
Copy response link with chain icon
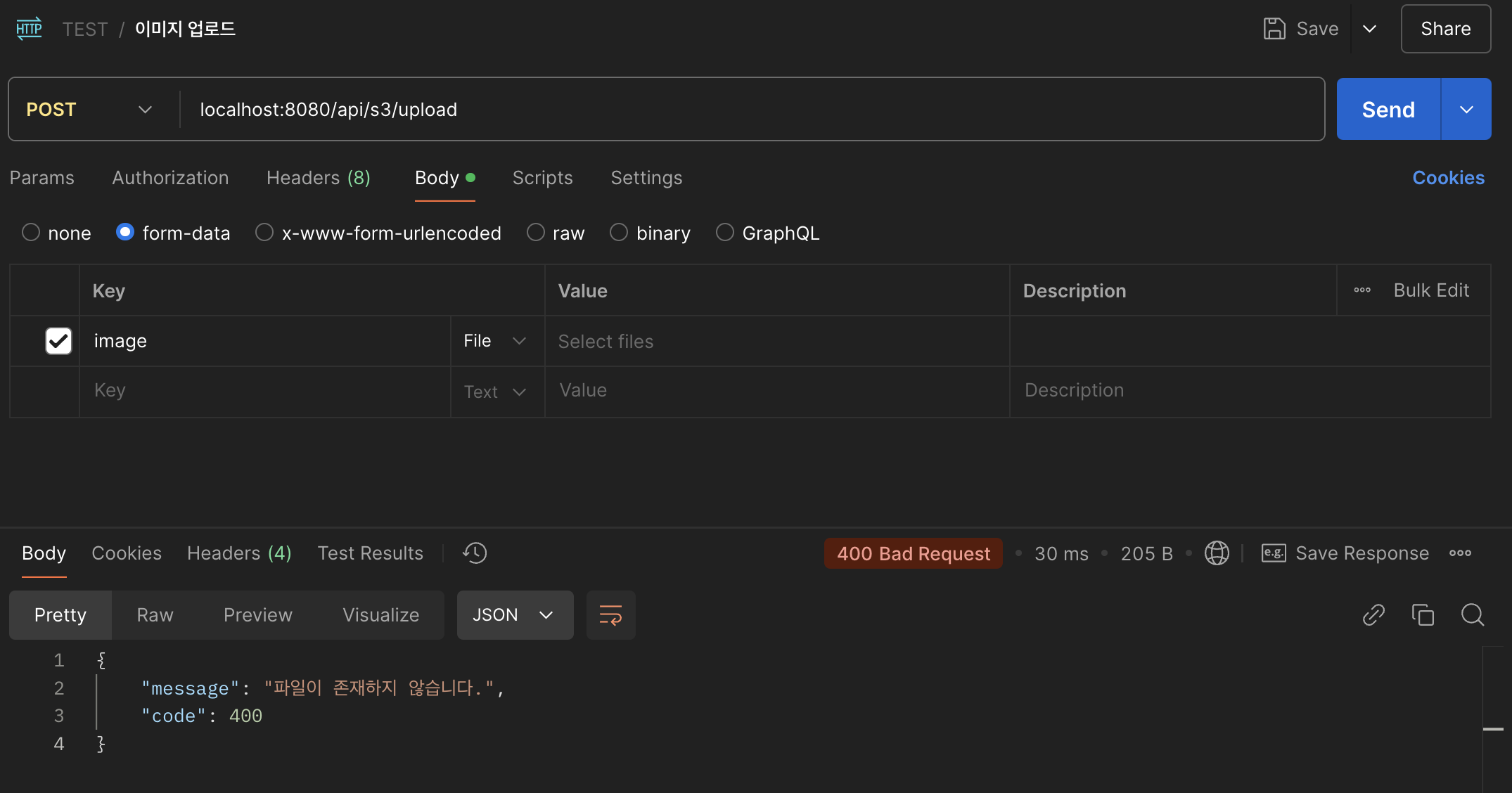tap(1373, 615)
